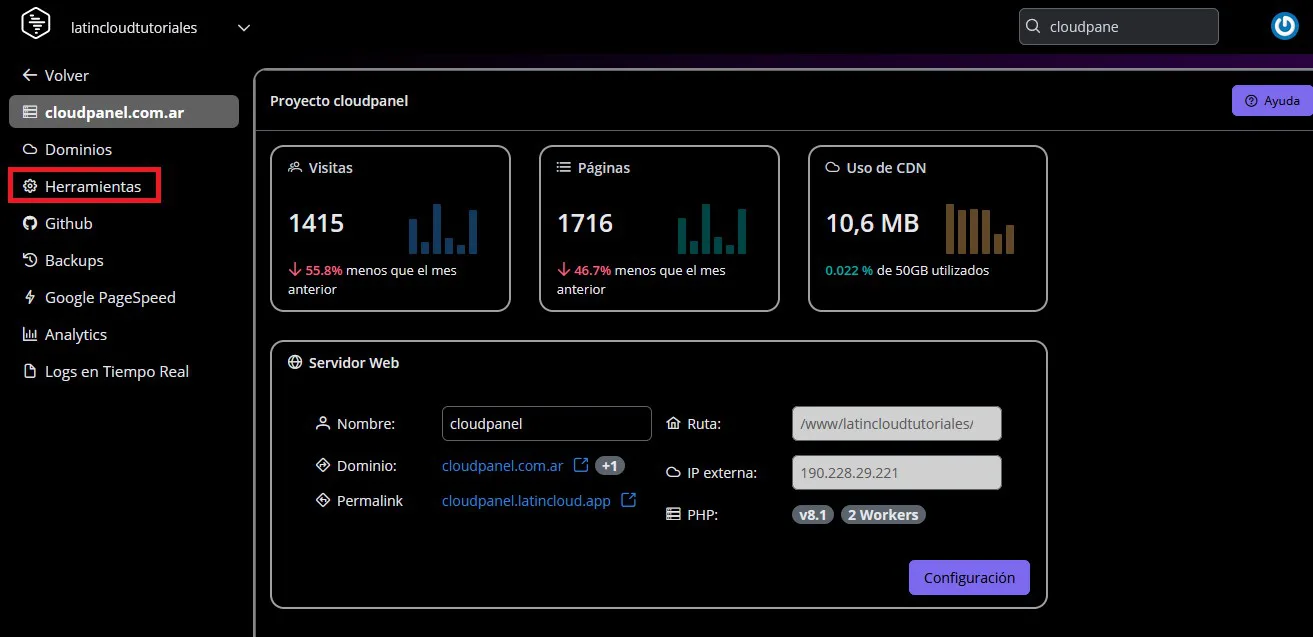Screen dimensions: 1313x637
Task: Expand the latincloudtutoriales account dropdown
Action: (x=244, y=28)
